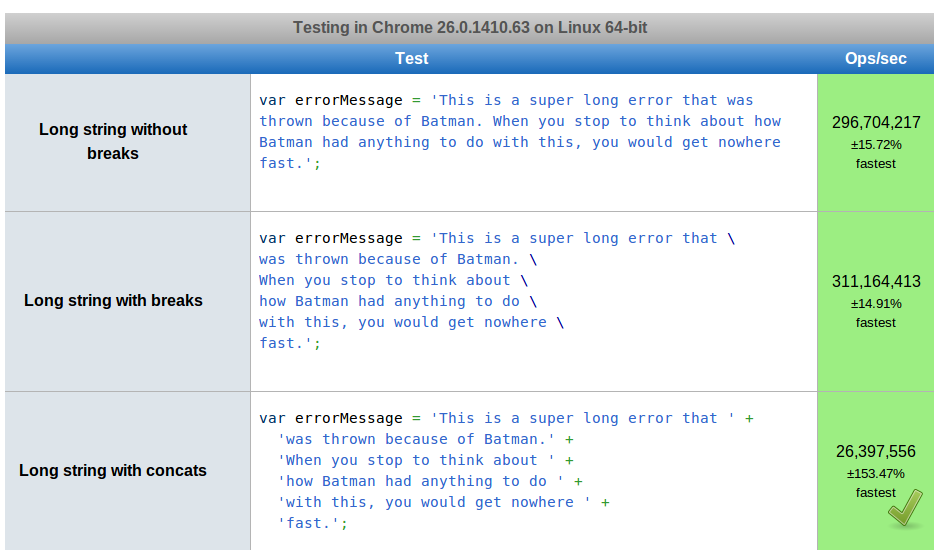941x560 pixels.
Task: Click the green checkmark icon
Action: point(905,509)
